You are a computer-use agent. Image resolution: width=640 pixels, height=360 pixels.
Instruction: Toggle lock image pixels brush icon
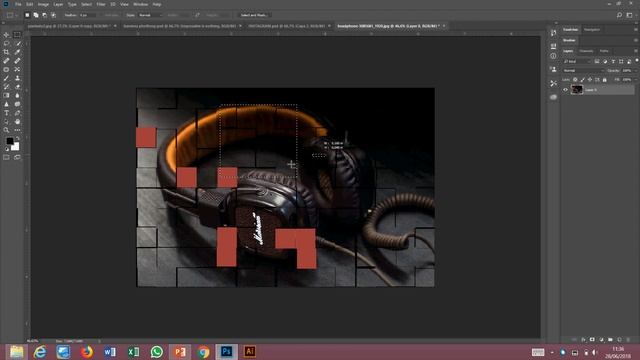[582, 80]
